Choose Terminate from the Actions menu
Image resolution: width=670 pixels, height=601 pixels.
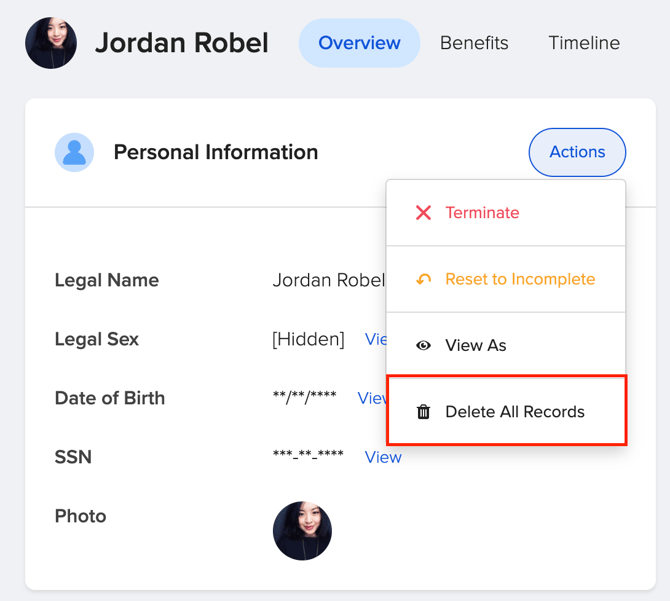coord(482,213)
